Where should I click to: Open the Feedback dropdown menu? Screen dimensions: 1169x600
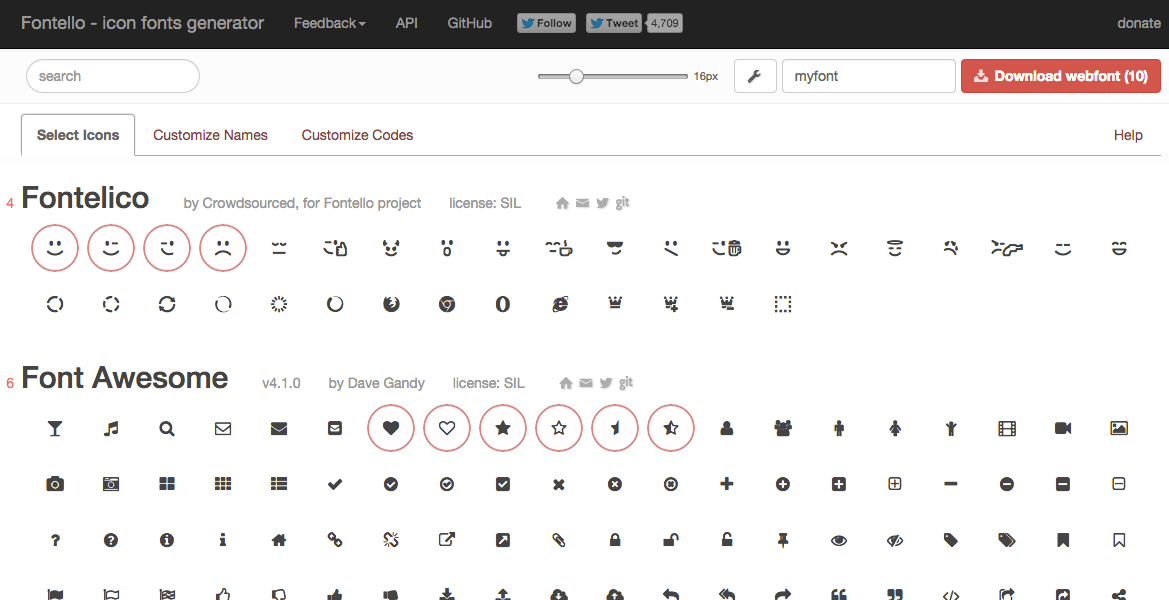point(329,22)
